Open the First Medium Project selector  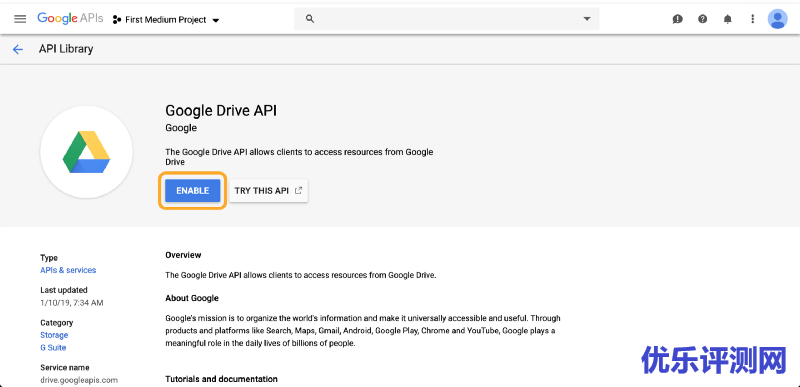[166, 20]
